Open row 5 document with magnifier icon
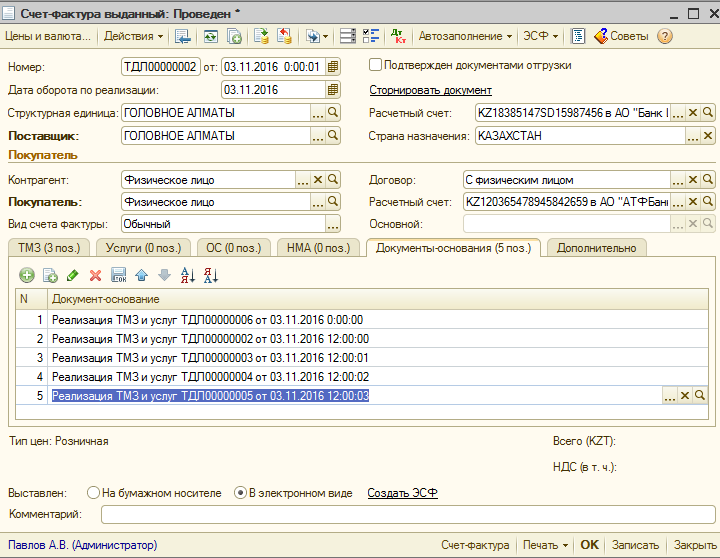This screenshot has width=720, height=558. tap(700, 395)
